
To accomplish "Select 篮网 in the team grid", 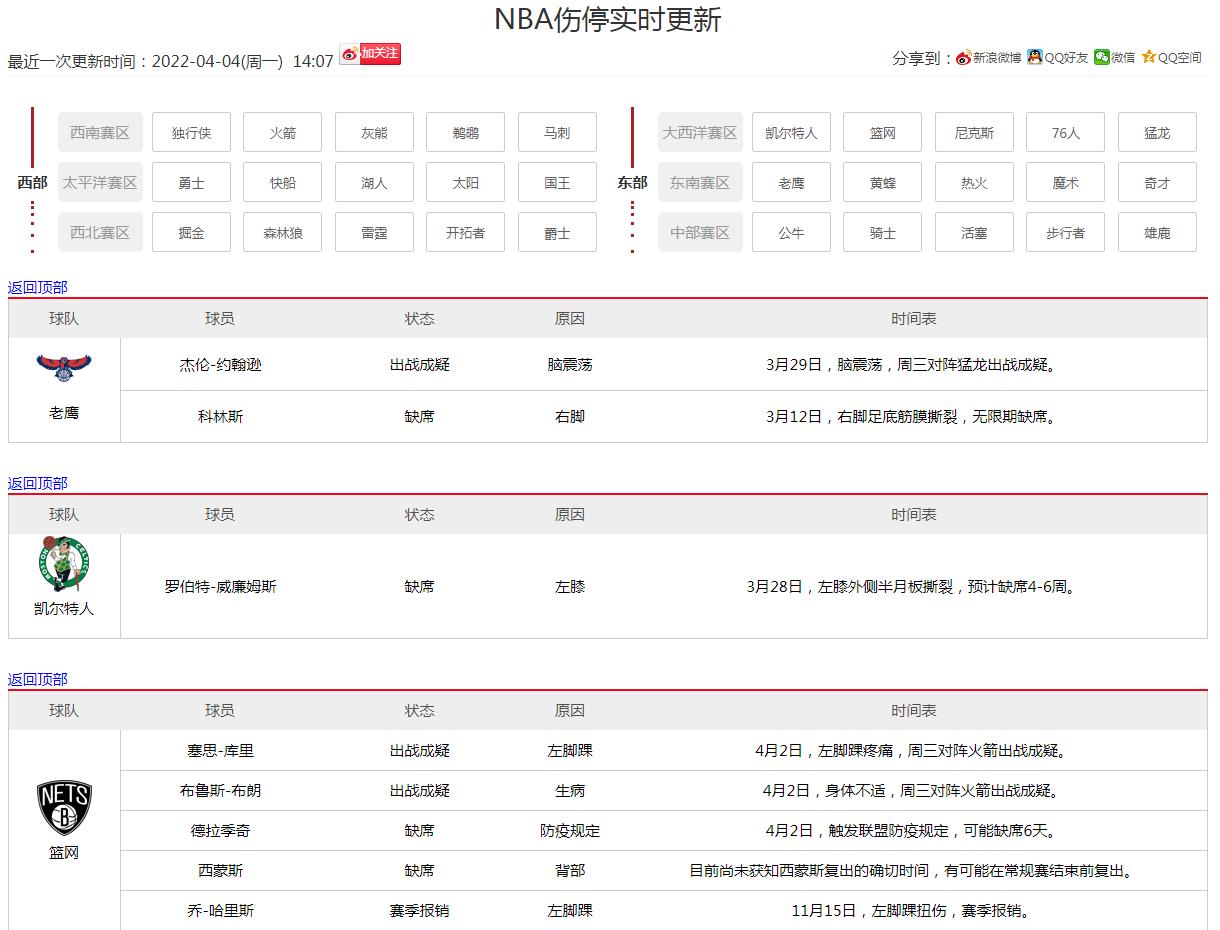I will pos(883,132).
